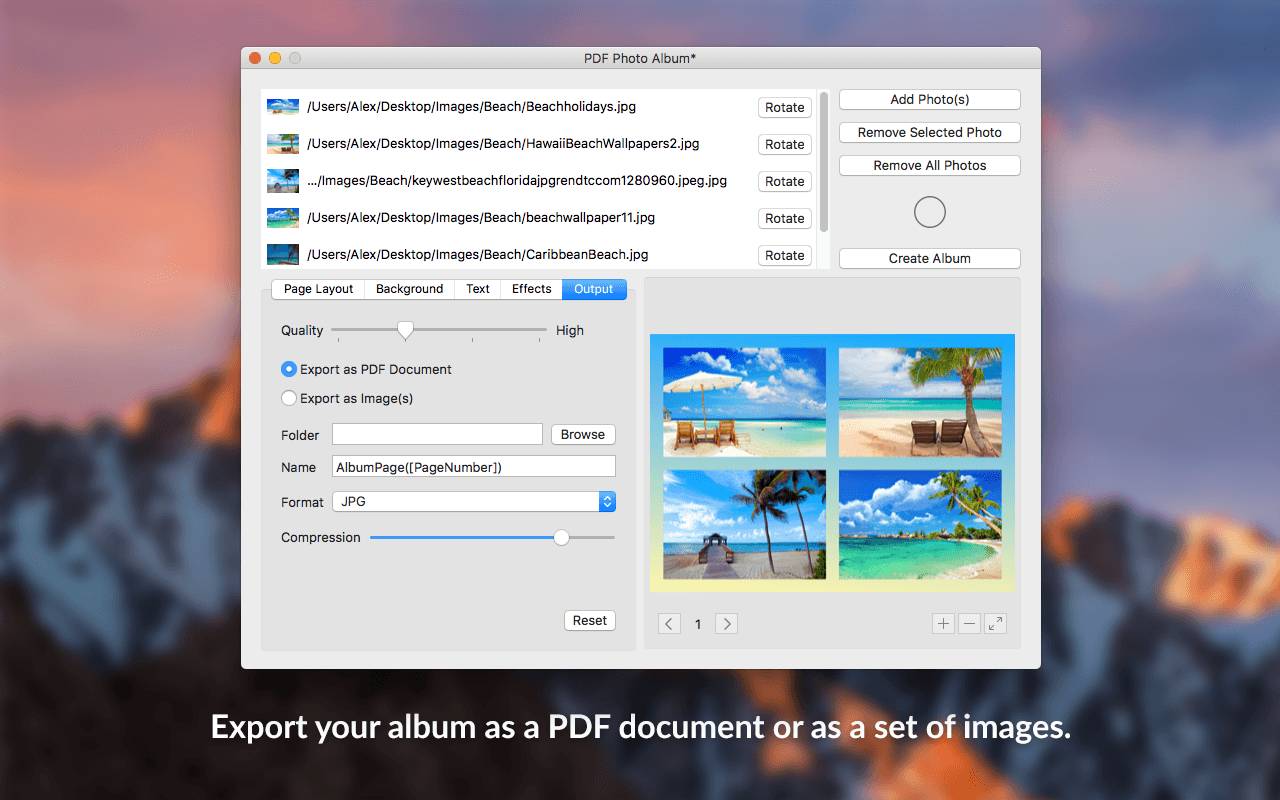Switch to the Background tab
The width and height of the screenshot is (1280, 800).
tap(409, 289)
